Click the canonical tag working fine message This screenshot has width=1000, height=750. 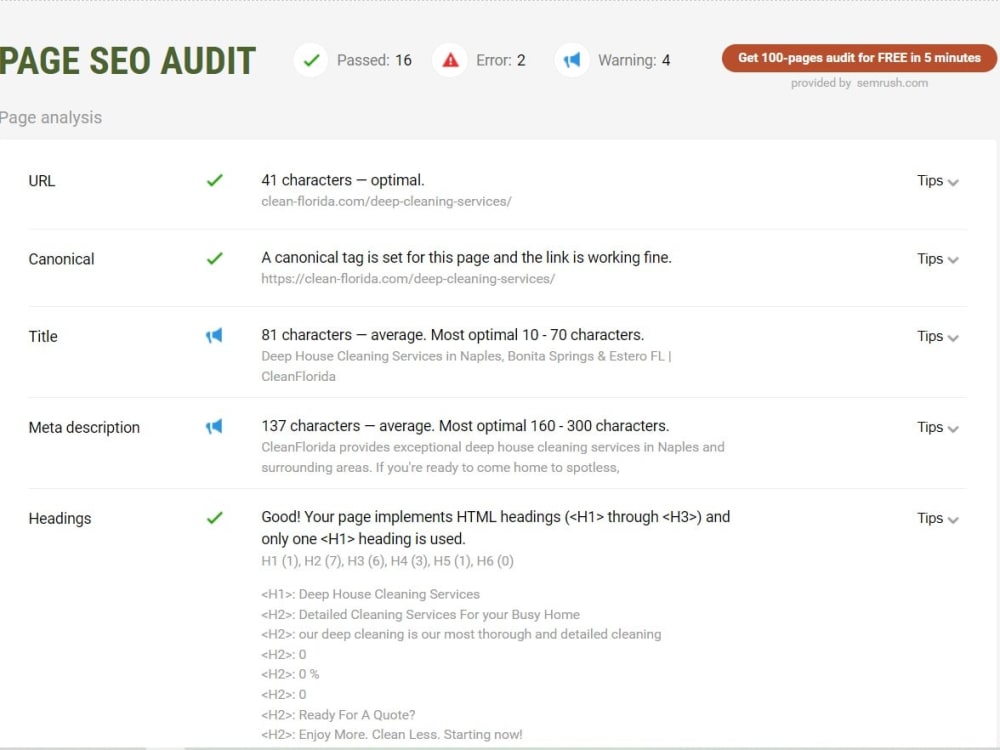tap(466, 258)
